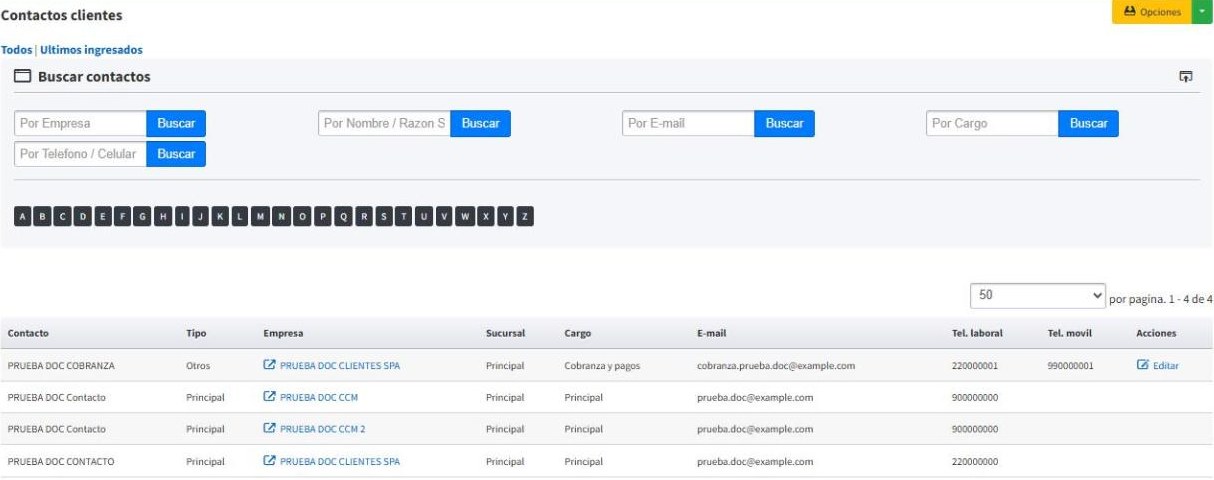Open the Ultimos ingresados filter
Viewport: 1214px width, 480px height.
(91, 49)
